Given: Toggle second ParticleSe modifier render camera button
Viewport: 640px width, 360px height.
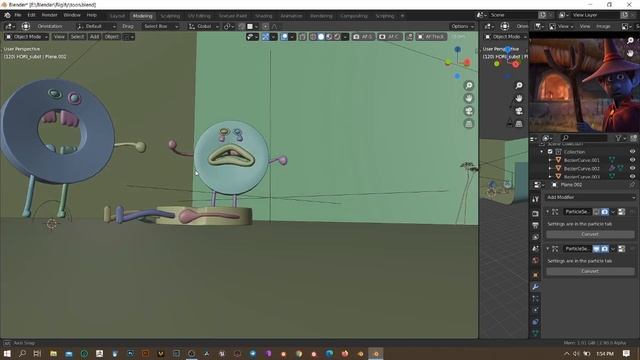Looking at the screenshot, I should [604, 248].
